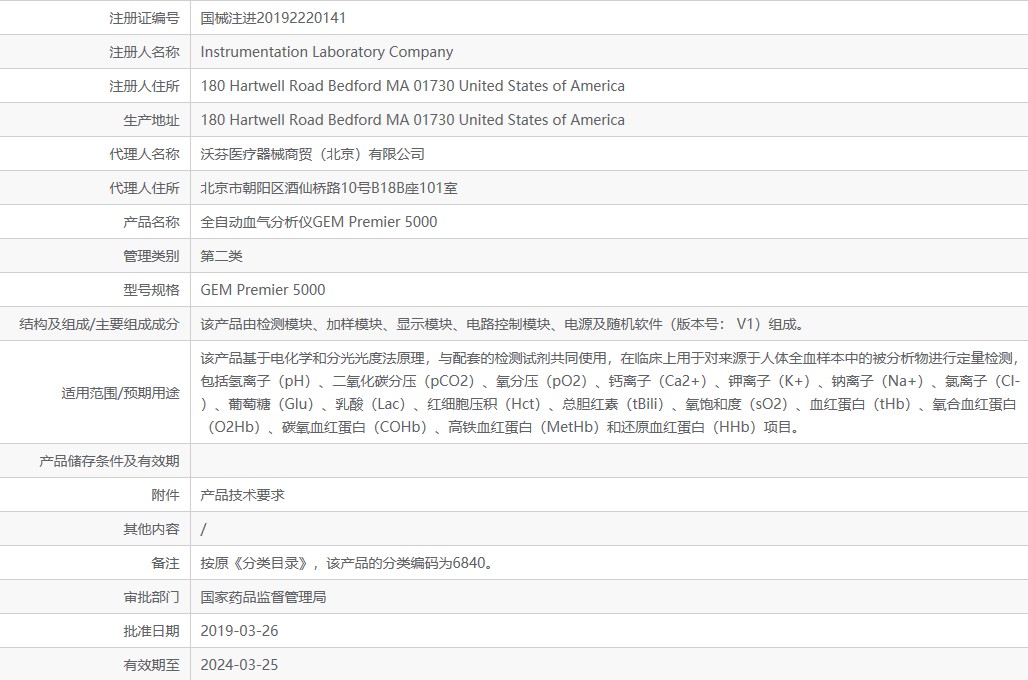Select the text Instrumentation Laboratory Company
The image size is (1028, 680).
coord(326,52)
